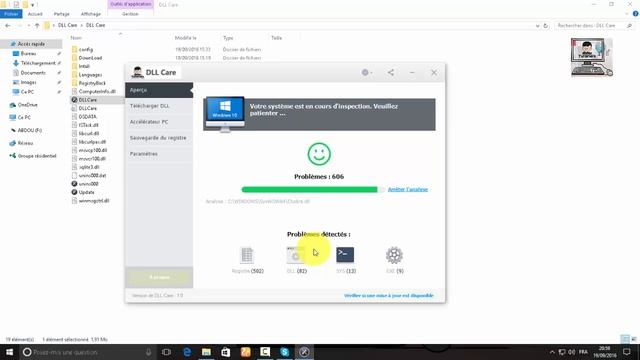The height and width of the screenshot is (360, 640).
Task: Open the address bar history dropdown
Action: click(x=537, y=25)
